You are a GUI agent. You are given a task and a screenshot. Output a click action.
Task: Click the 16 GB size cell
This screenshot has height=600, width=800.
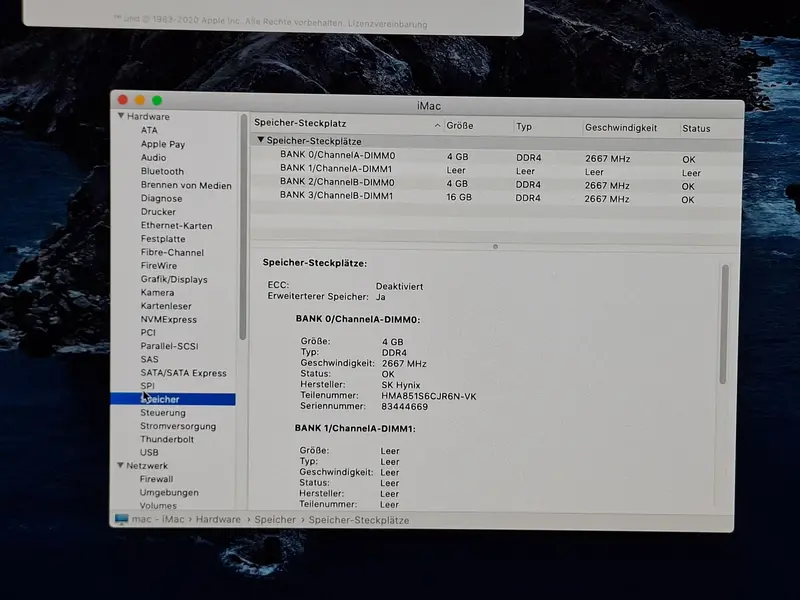point(459,197)
